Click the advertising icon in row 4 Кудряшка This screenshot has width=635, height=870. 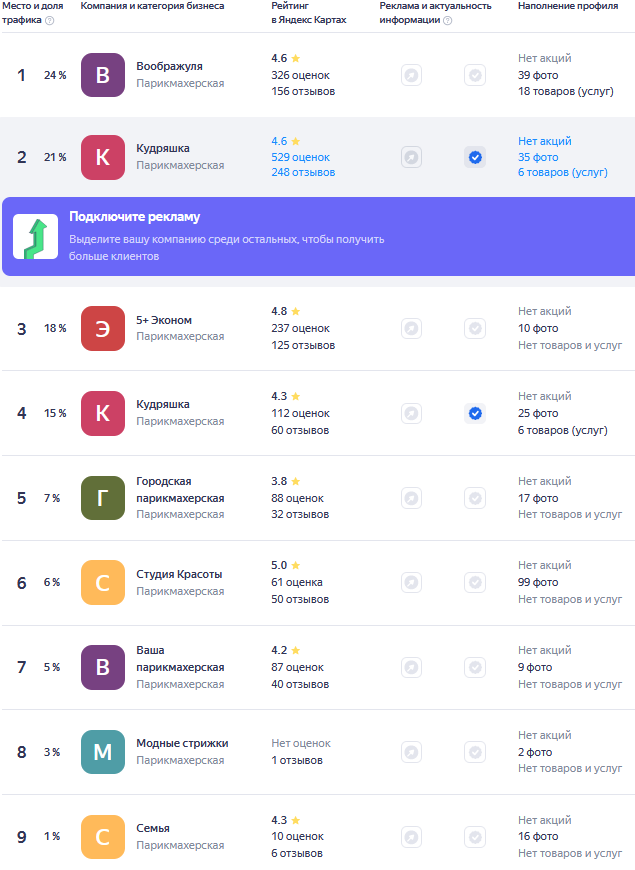click(x=411, y=413)
